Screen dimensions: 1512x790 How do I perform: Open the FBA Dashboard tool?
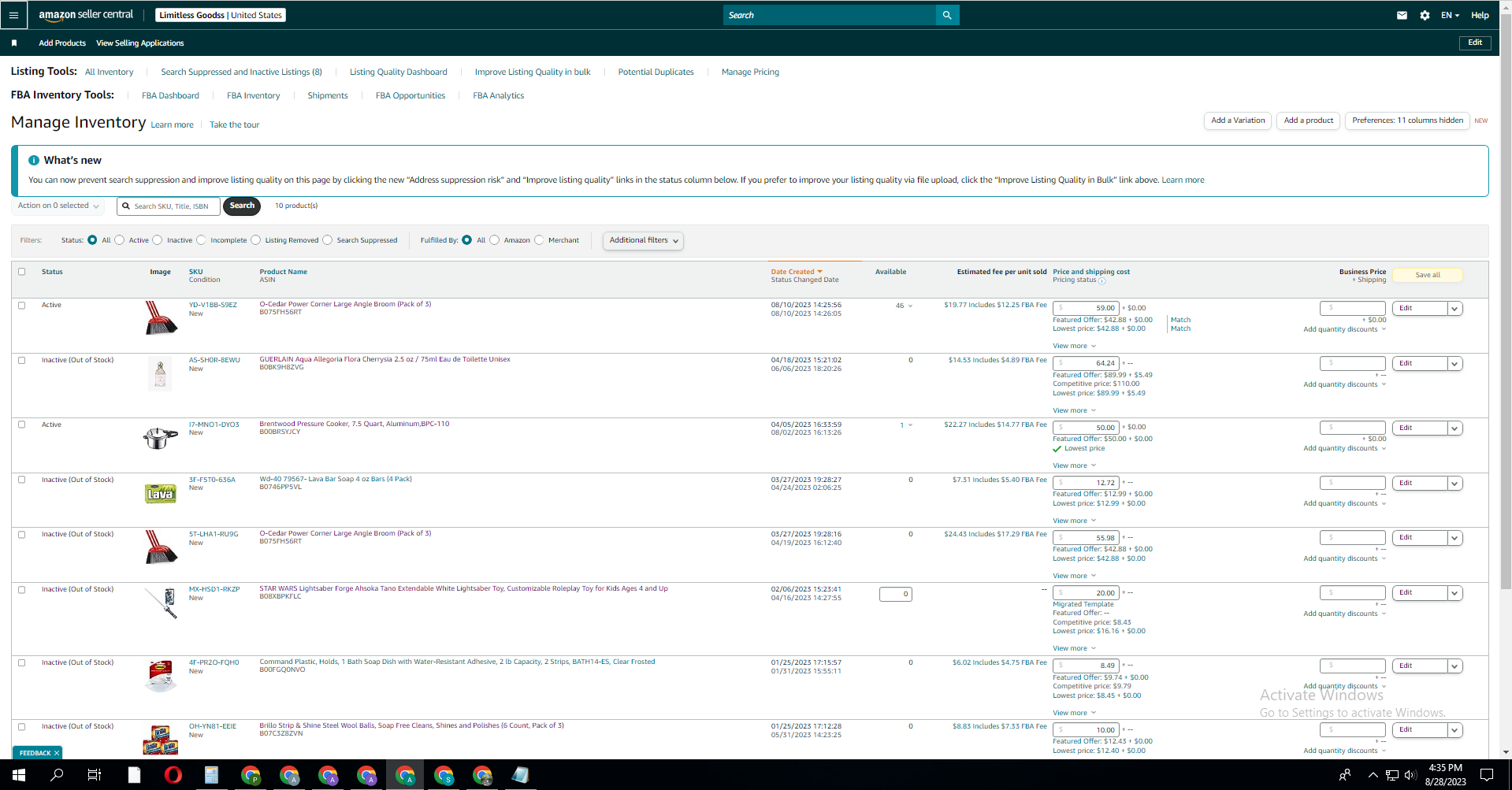(170, 96)
